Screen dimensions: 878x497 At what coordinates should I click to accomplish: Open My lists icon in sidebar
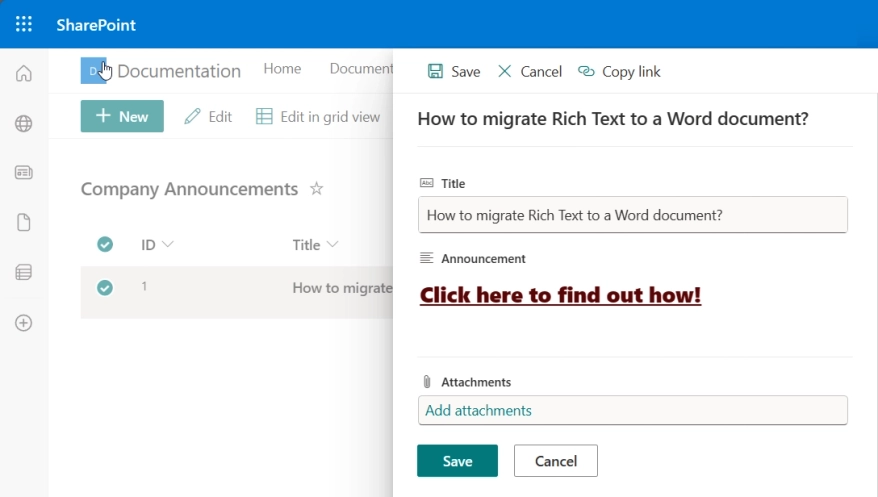click(x=24, y=273)
